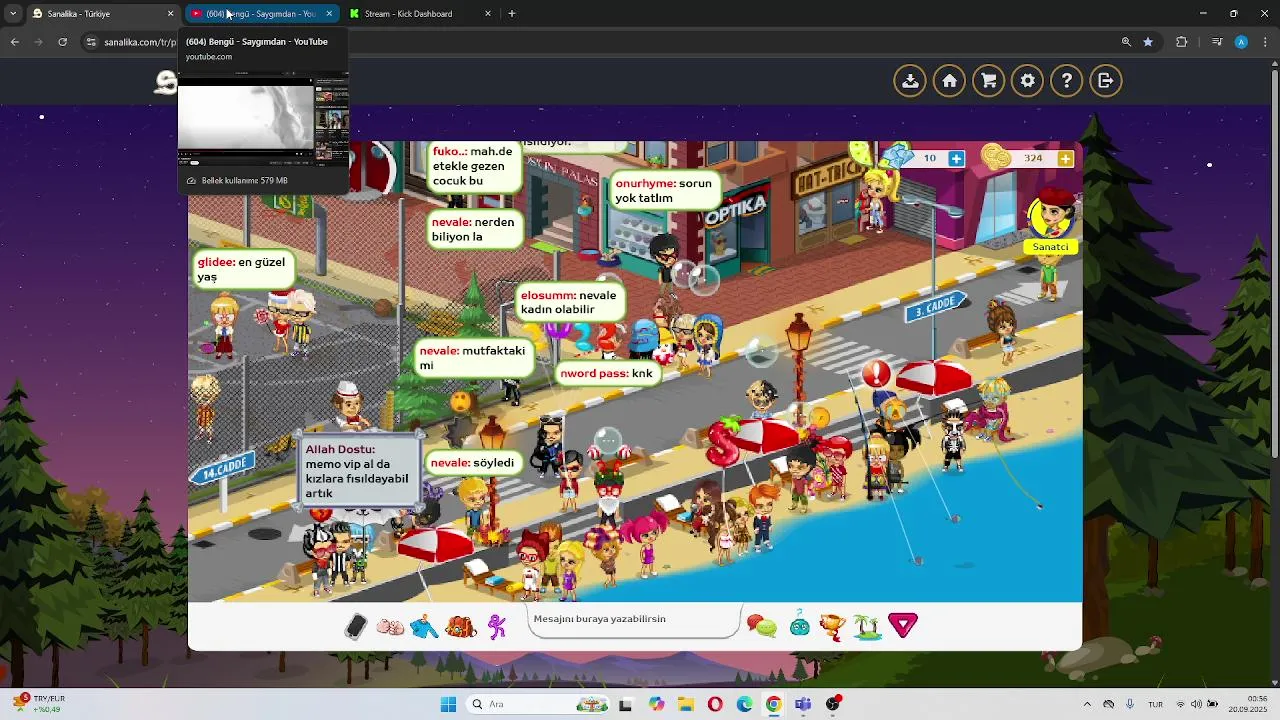This screenshot has height=720, width=1280.
Task: Open the media control playlist icon
Action: click(1217, 42)
